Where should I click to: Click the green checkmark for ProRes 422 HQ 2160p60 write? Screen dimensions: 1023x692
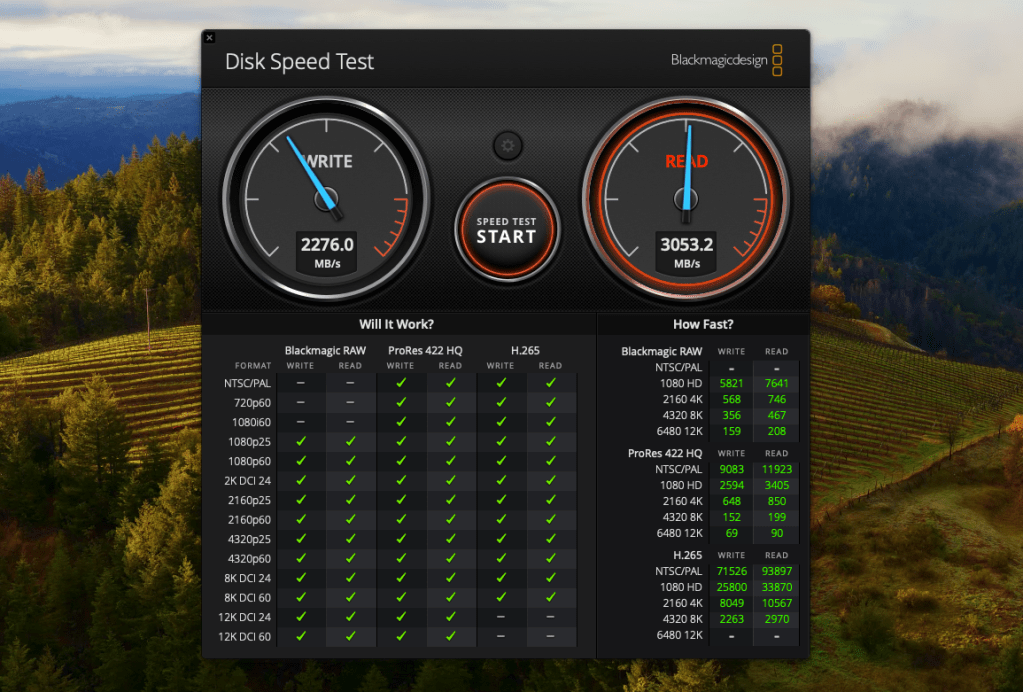point(400,519)
